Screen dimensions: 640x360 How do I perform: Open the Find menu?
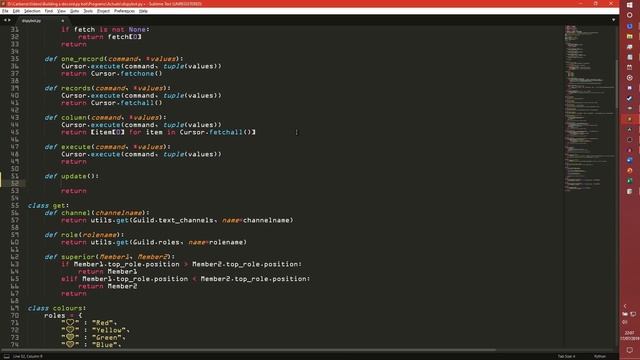pyautogui.click(x=49, y=11)
